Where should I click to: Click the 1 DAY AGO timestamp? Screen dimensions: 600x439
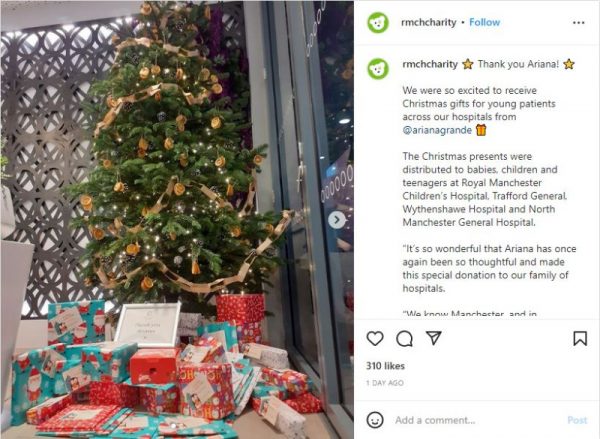[x=385, y=383]
